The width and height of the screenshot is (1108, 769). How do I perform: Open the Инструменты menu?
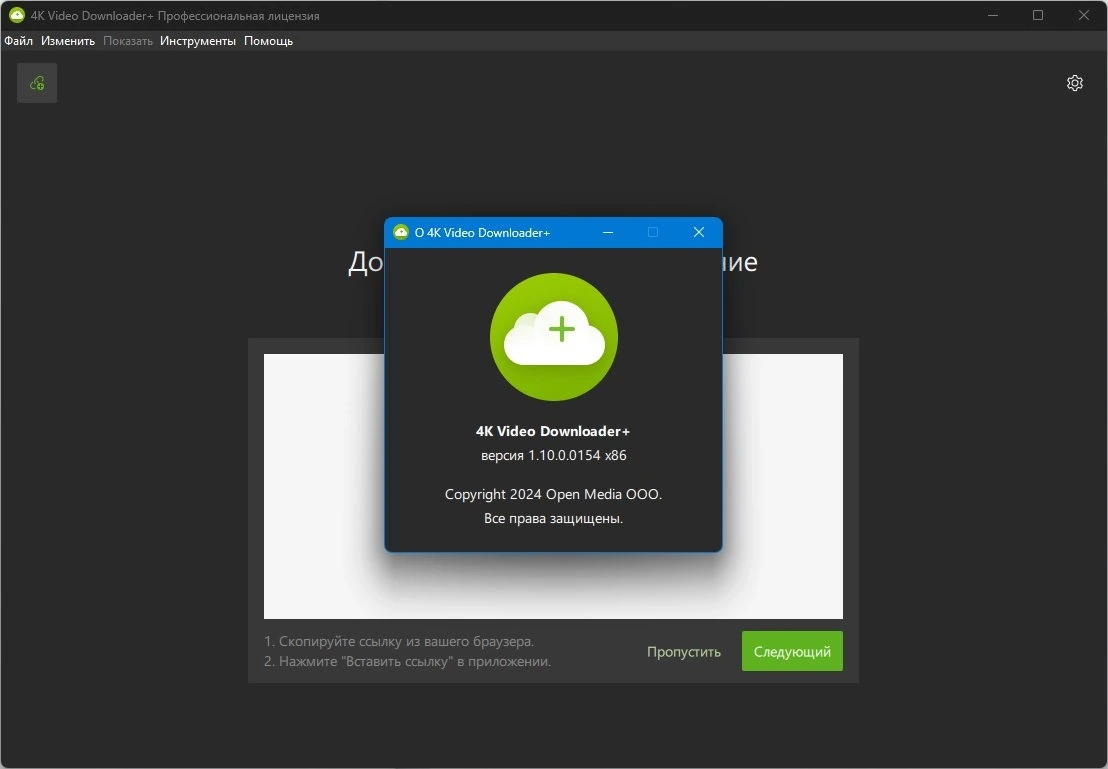pyautogui.click(x=198, y=41)
